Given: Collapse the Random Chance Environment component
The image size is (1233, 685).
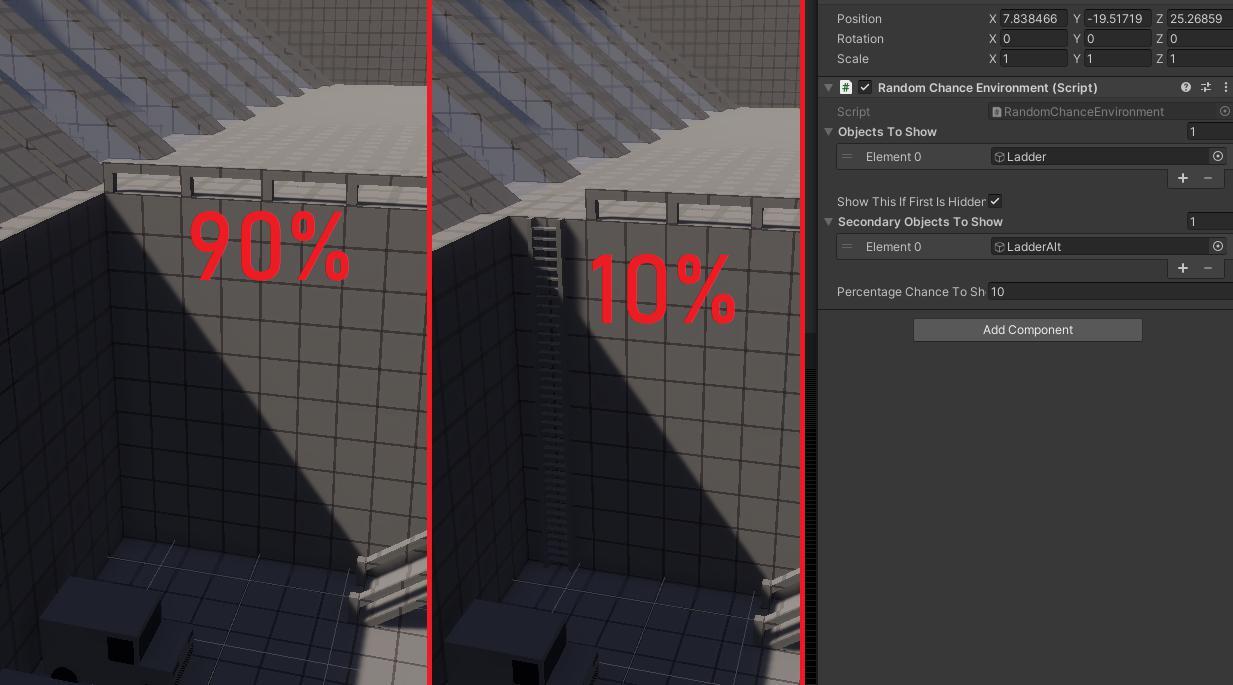Looking at the screenshot, I should pyautogui.click(x=828, y=88).
